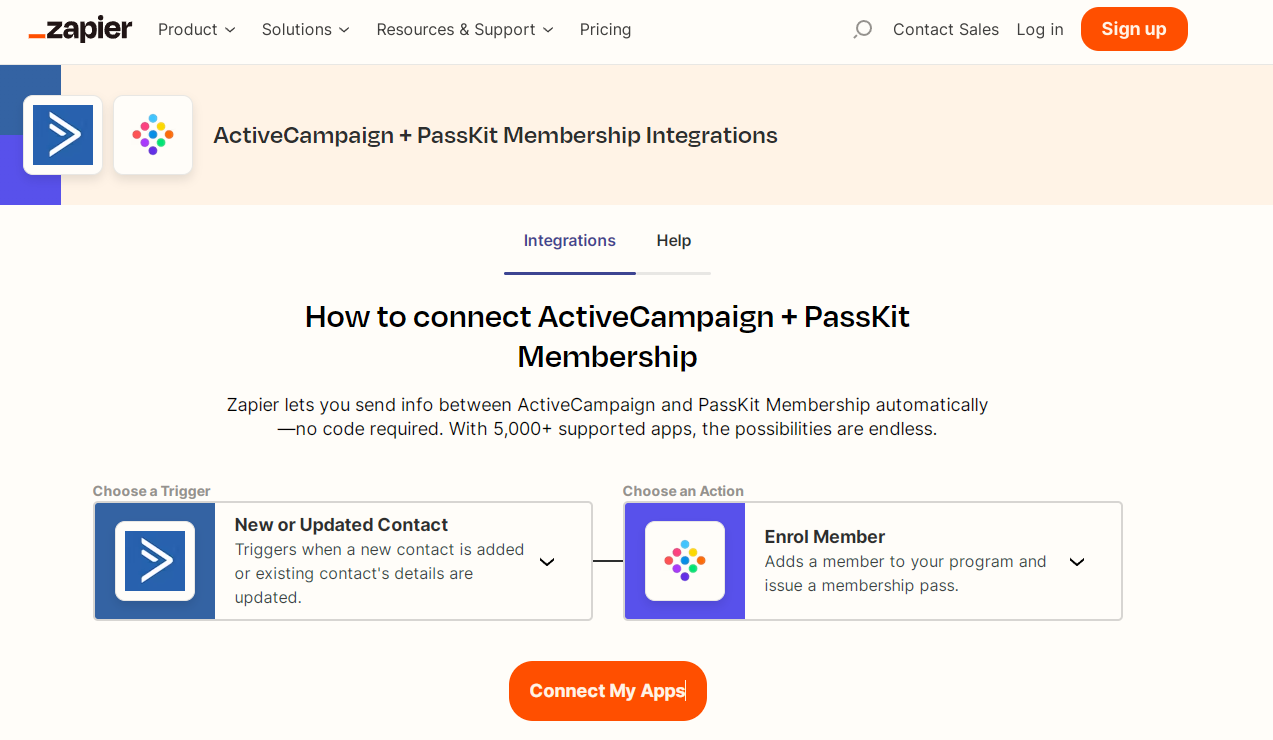
Task: Click the Sign up button
Action: point(1134,29)
